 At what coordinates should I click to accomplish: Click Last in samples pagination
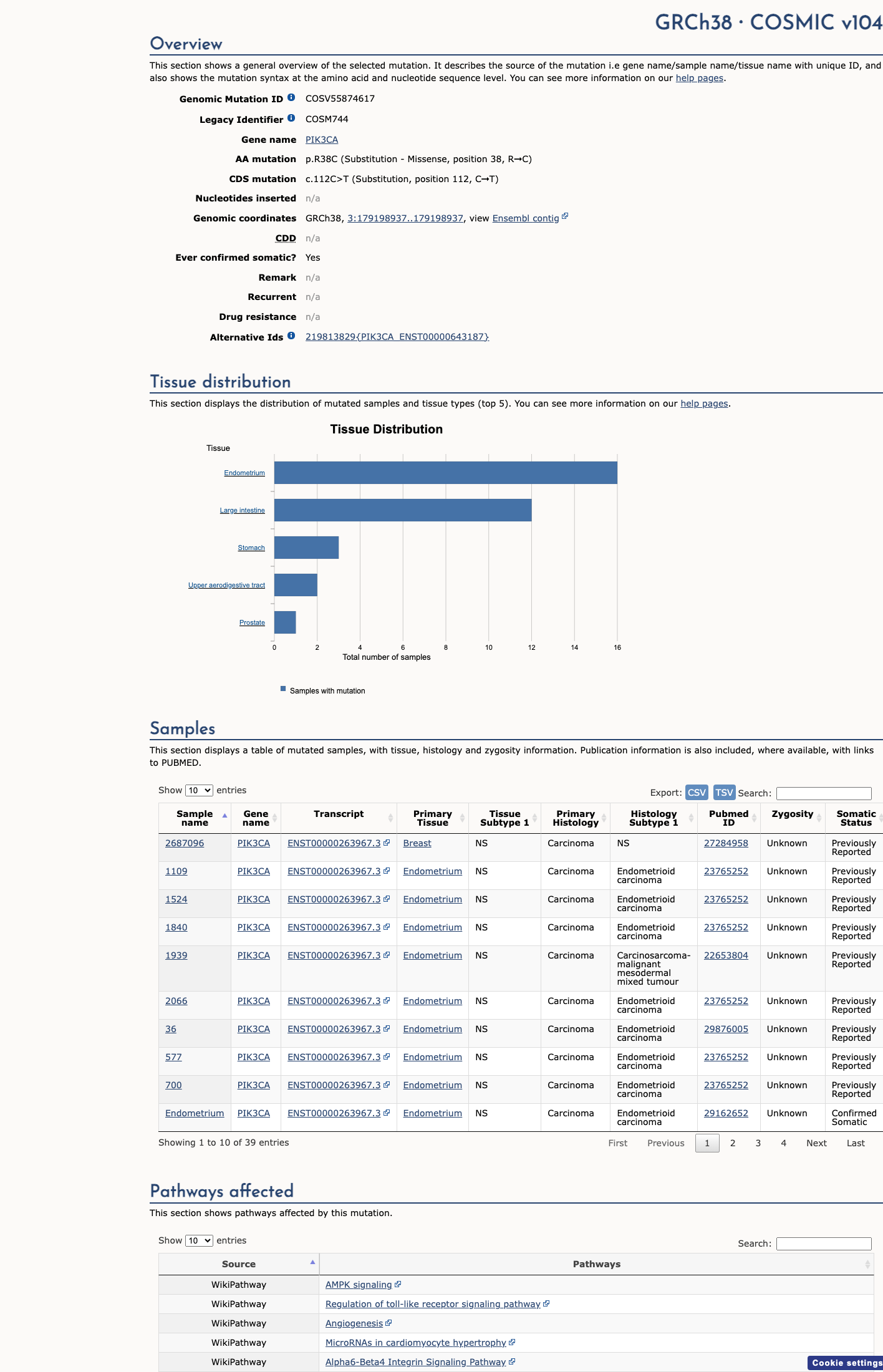click(856, 1143)
